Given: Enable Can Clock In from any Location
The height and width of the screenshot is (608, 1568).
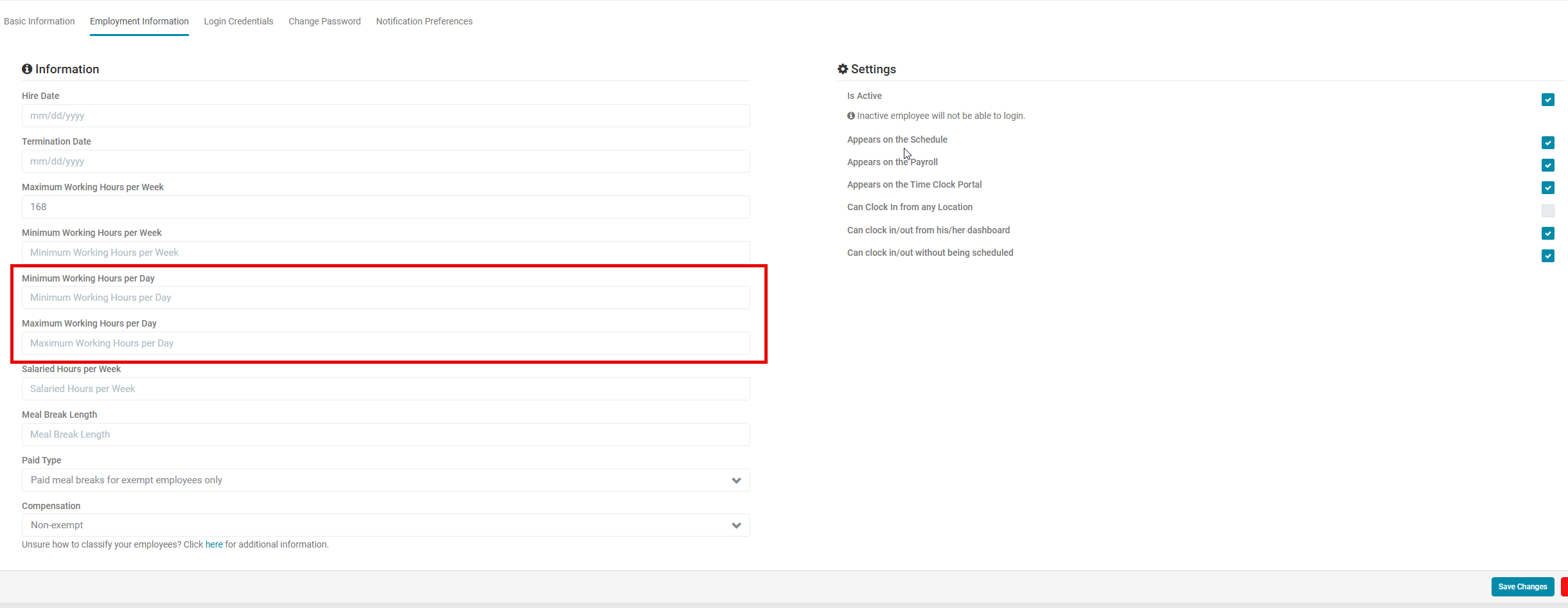Looking at the screenshot, I should pos(1547,211).
